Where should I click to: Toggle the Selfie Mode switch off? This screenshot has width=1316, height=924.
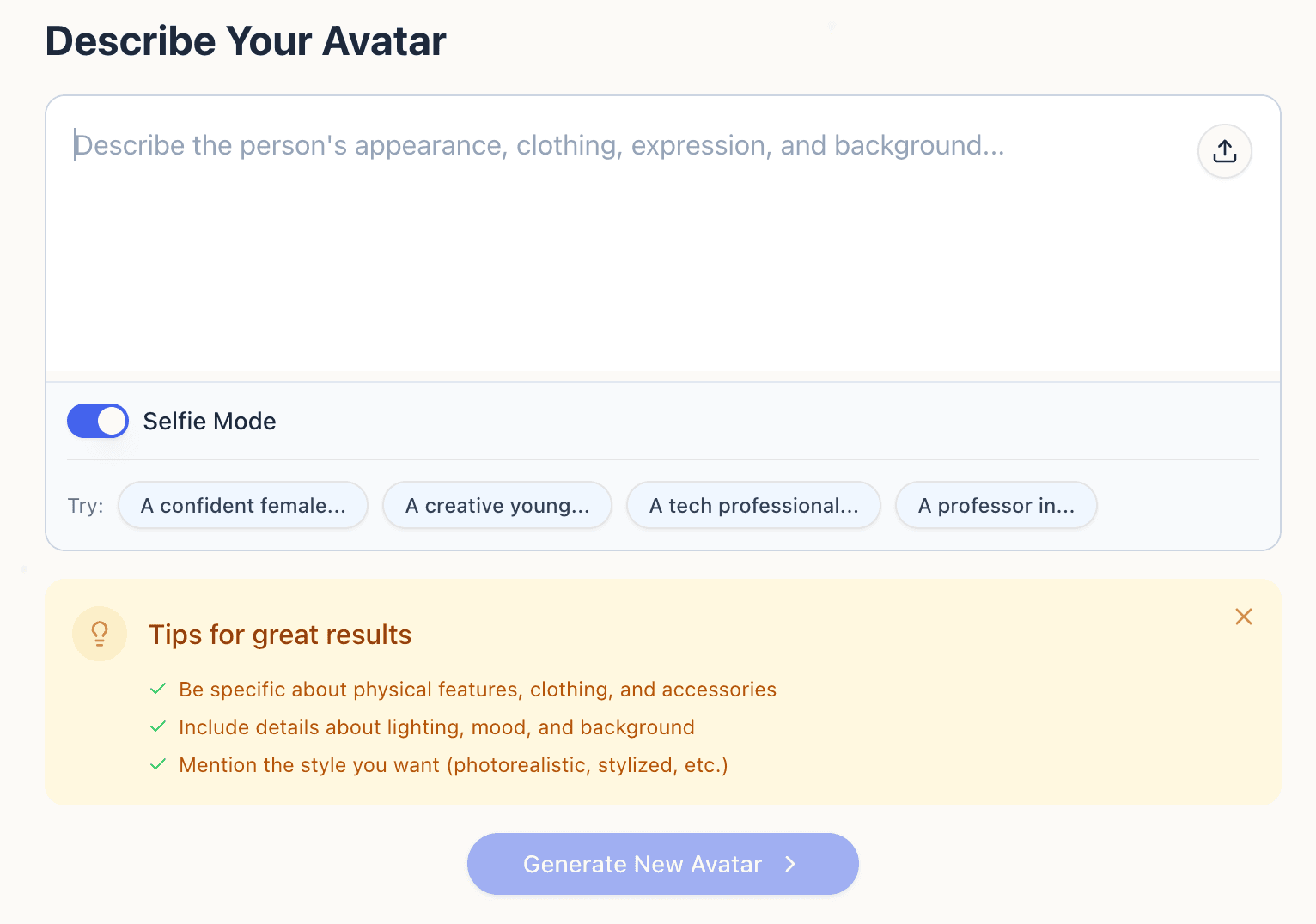[97, 421]
